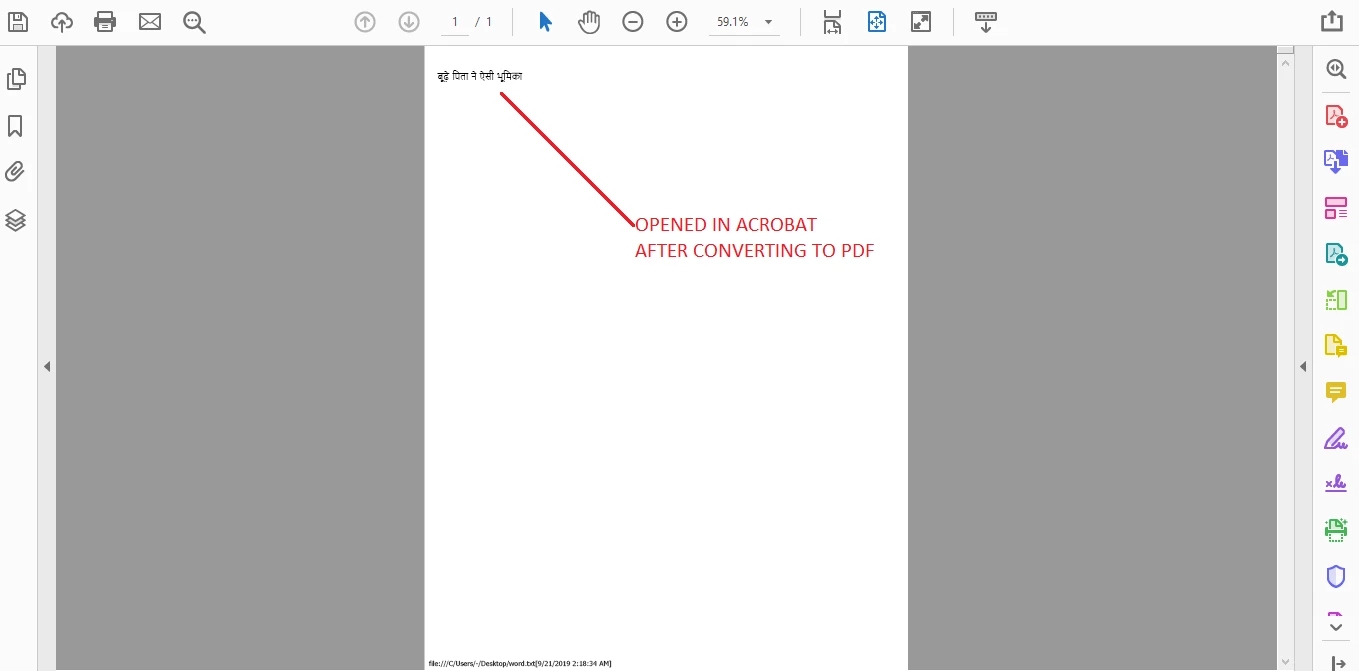This screenshot has height=671, width=1359.
Task: Go to next page arrow
Action: (409, 21)
